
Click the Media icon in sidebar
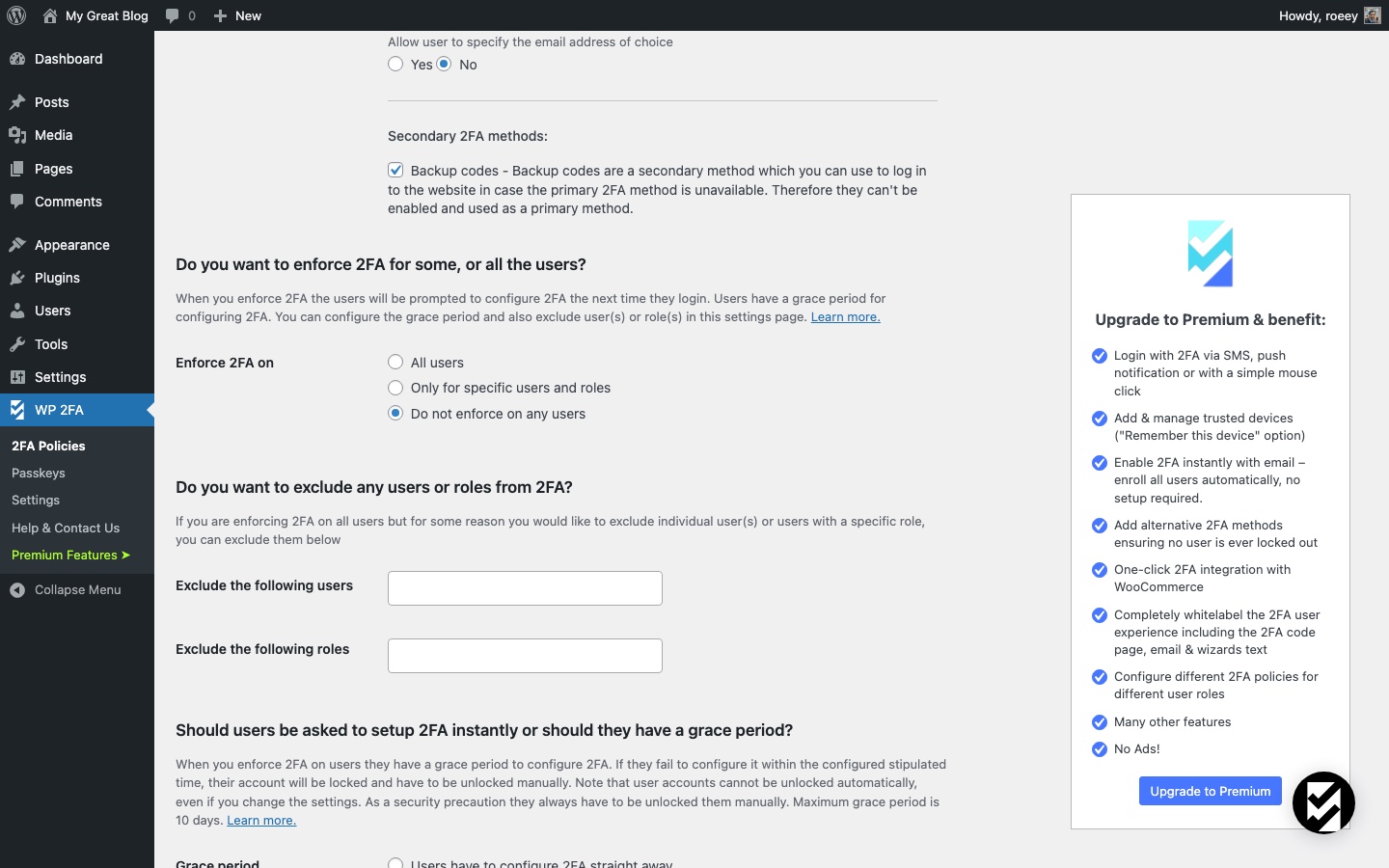pyautogui.click(x=17, y=135)
